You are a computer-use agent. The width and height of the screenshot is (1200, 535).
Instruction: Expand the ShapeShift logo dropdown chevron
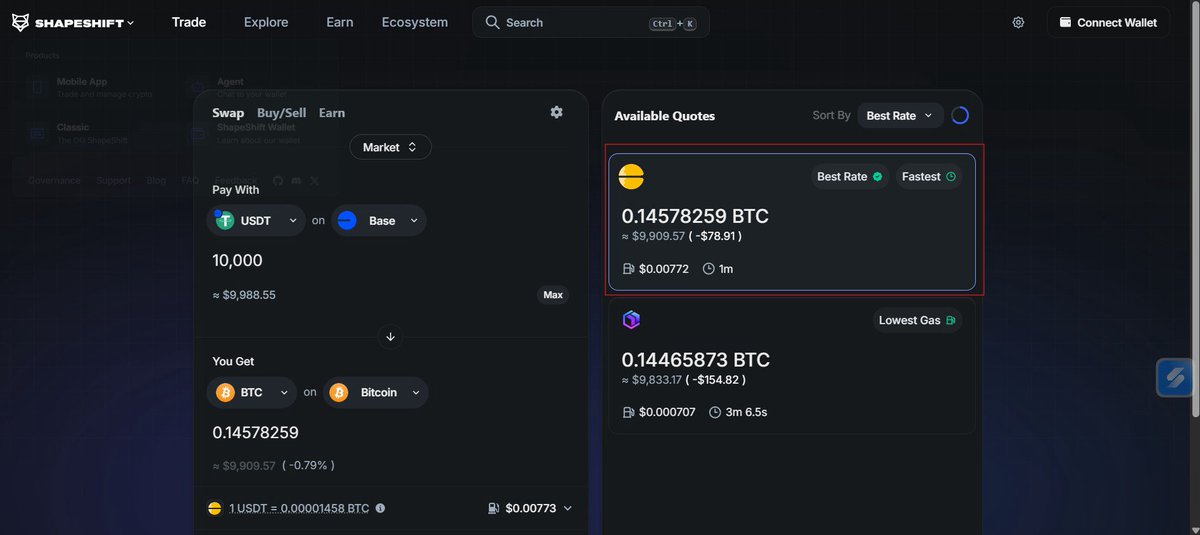point(131,23)
